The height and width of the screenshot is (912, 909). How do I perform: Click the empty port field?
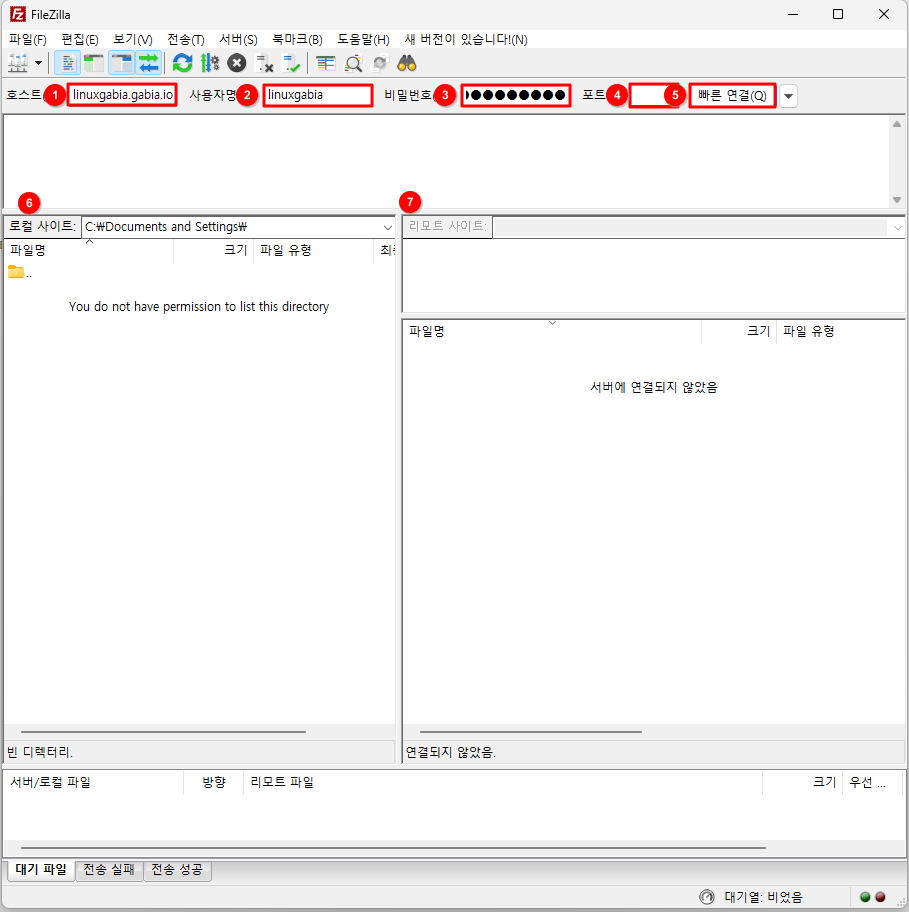(x=654, y=95)
